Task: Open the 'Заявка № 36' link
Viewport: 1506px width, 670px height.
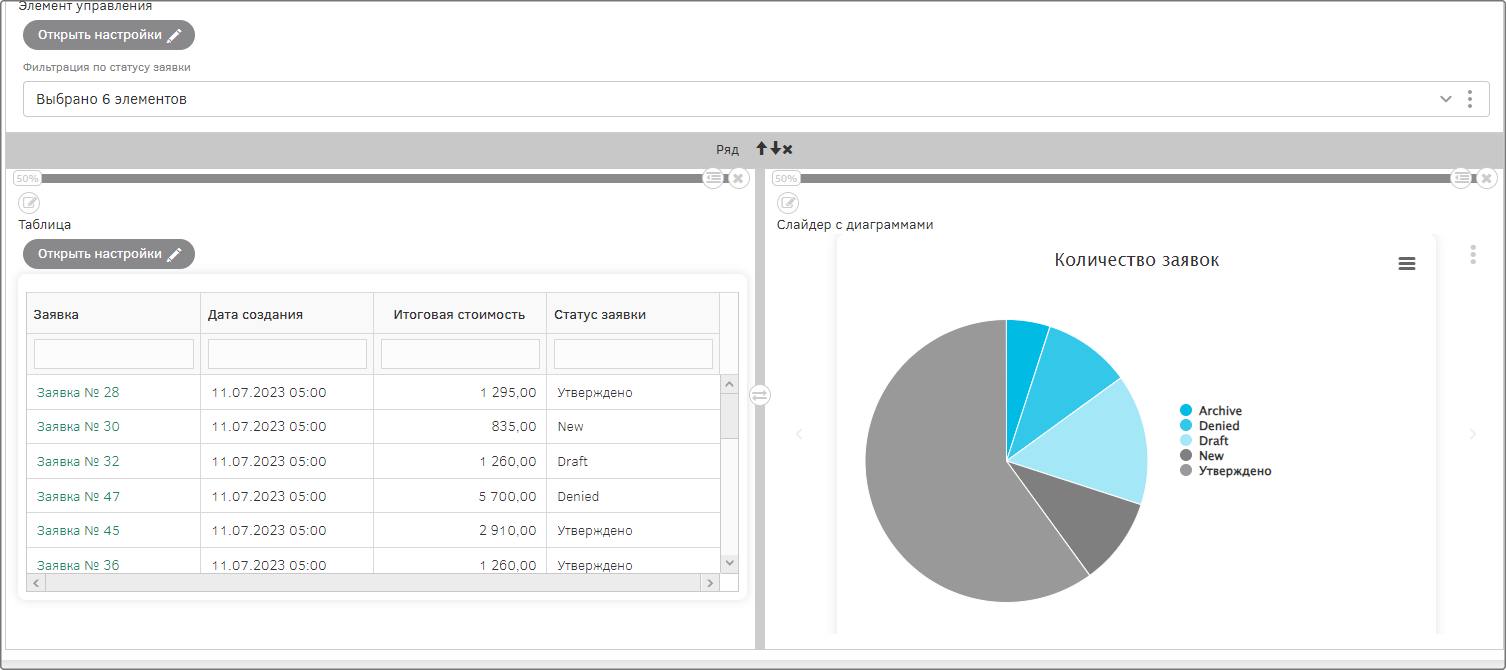Action: click(78, 565)
